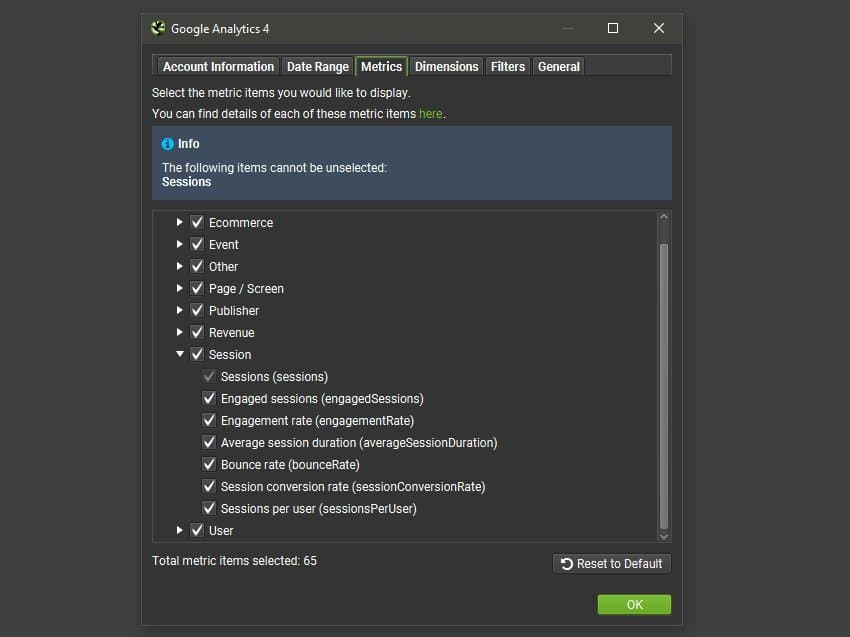Open the Date Range tab
Screen dimensions: 850x637
pyautogui.click(x=318, y=67)
